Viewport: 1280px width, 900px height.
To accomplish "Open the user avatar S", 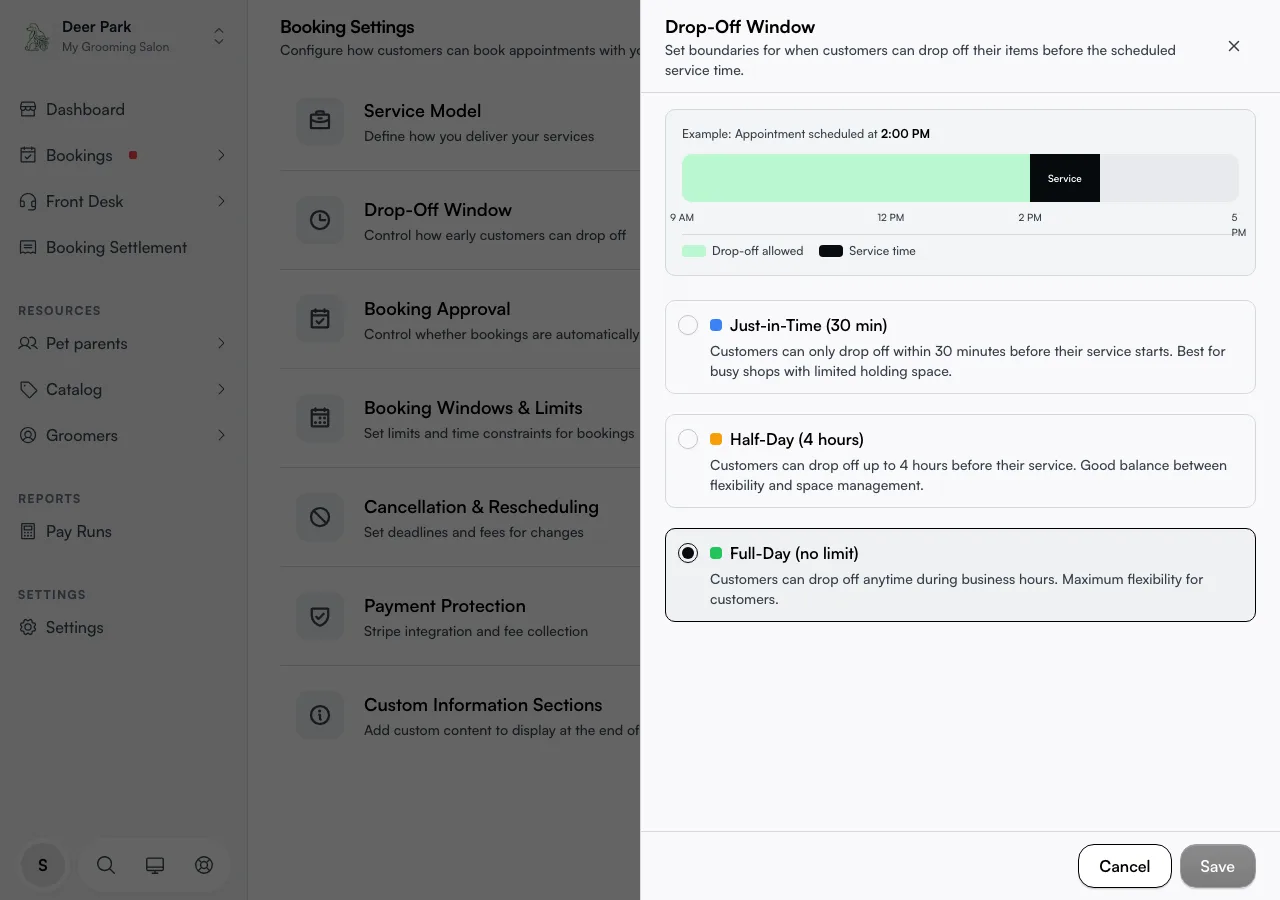I will 43,866.
